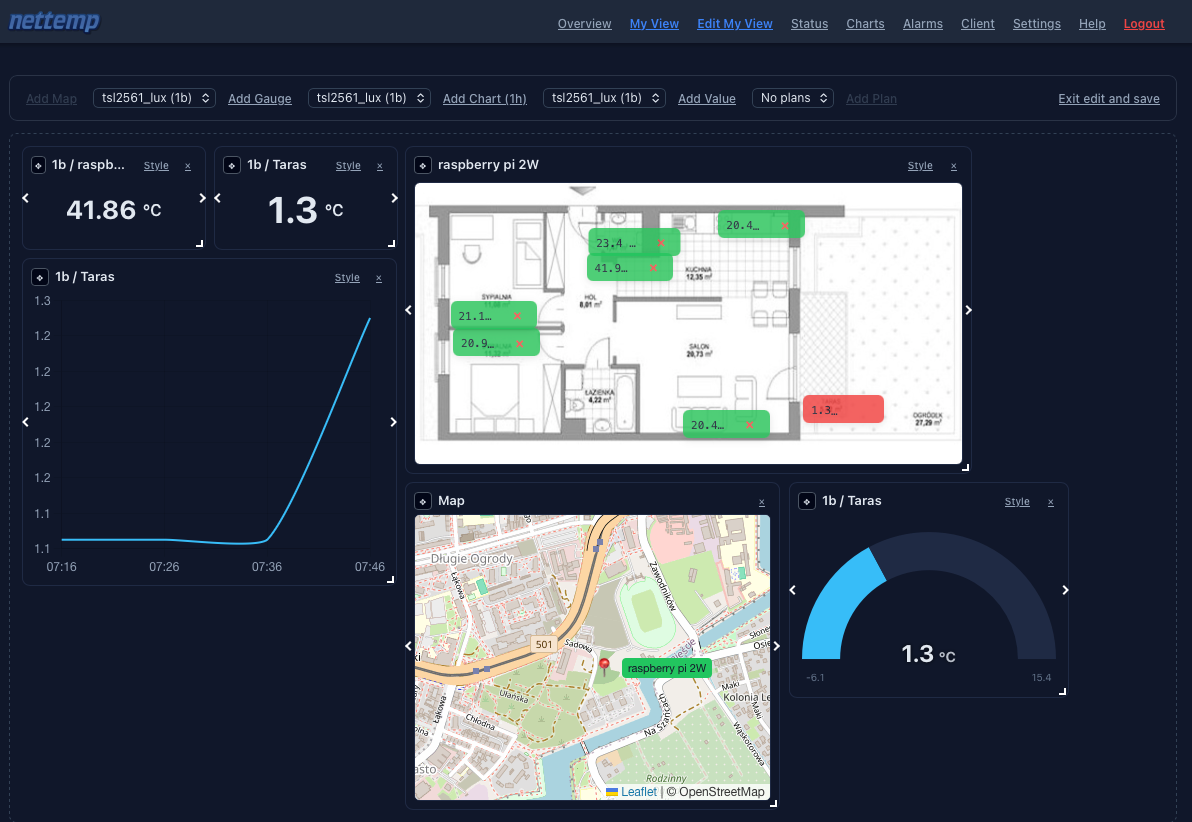Click Exit edit and save
The image size is (1192, 822).
pos(1109,99)
